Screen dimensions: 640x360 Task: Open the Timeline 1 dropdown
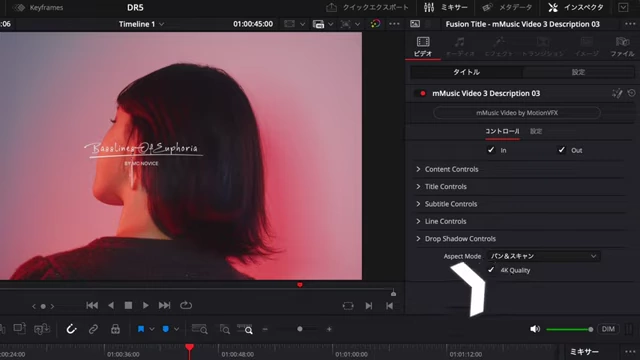(141, 24)
